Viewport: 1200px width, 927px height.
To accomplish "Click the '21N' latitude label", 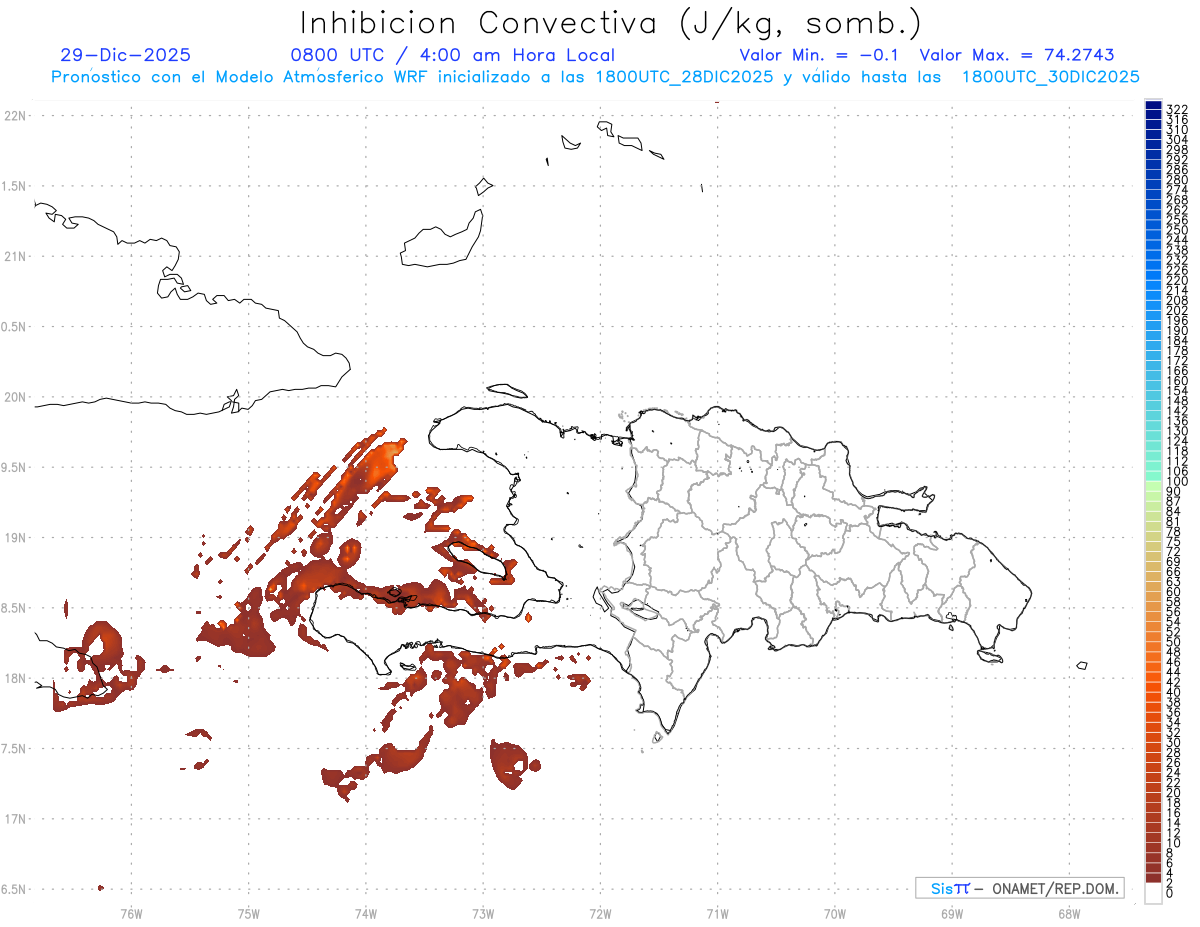I will 14,257.
